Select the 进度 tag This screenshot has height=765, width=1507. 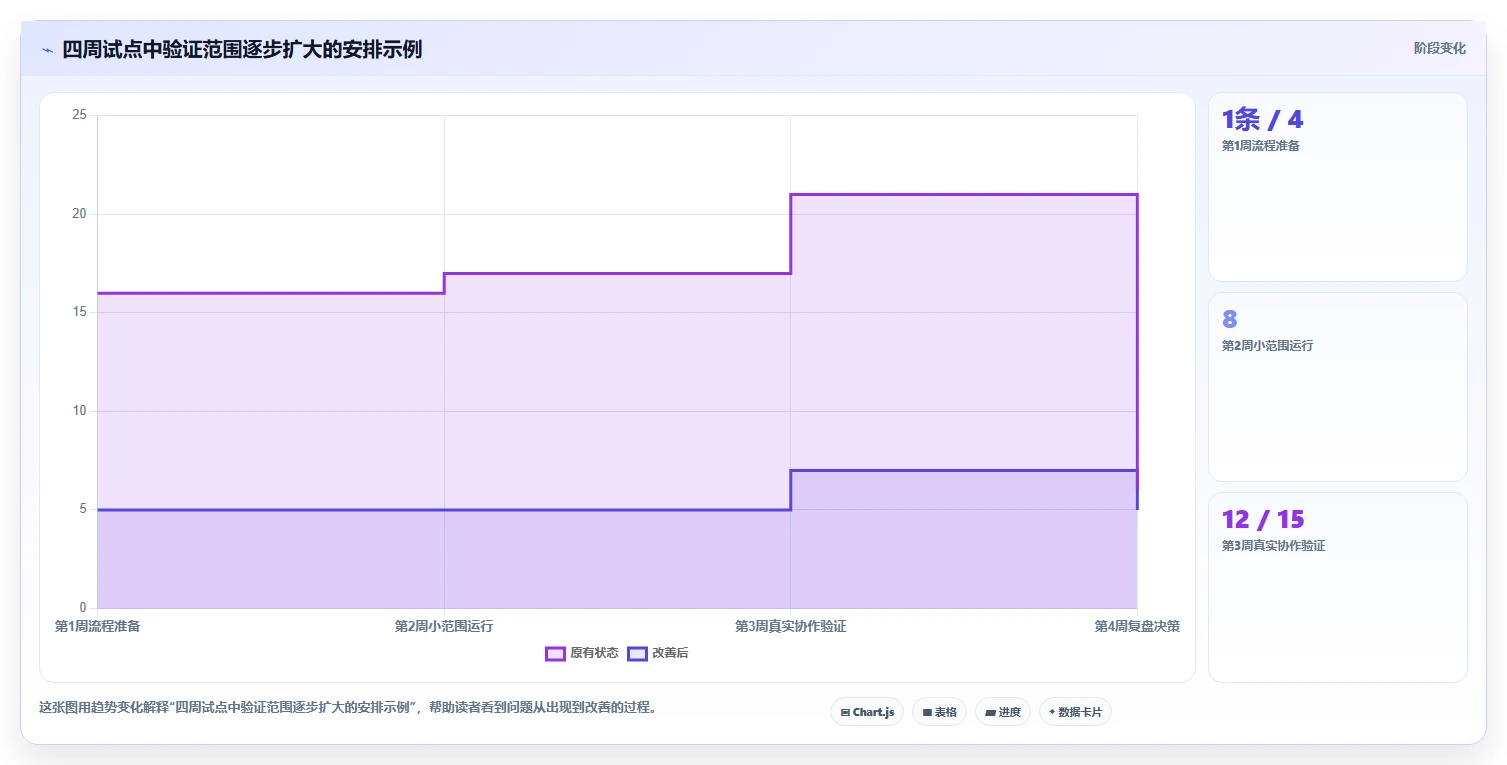[1003, 712]
